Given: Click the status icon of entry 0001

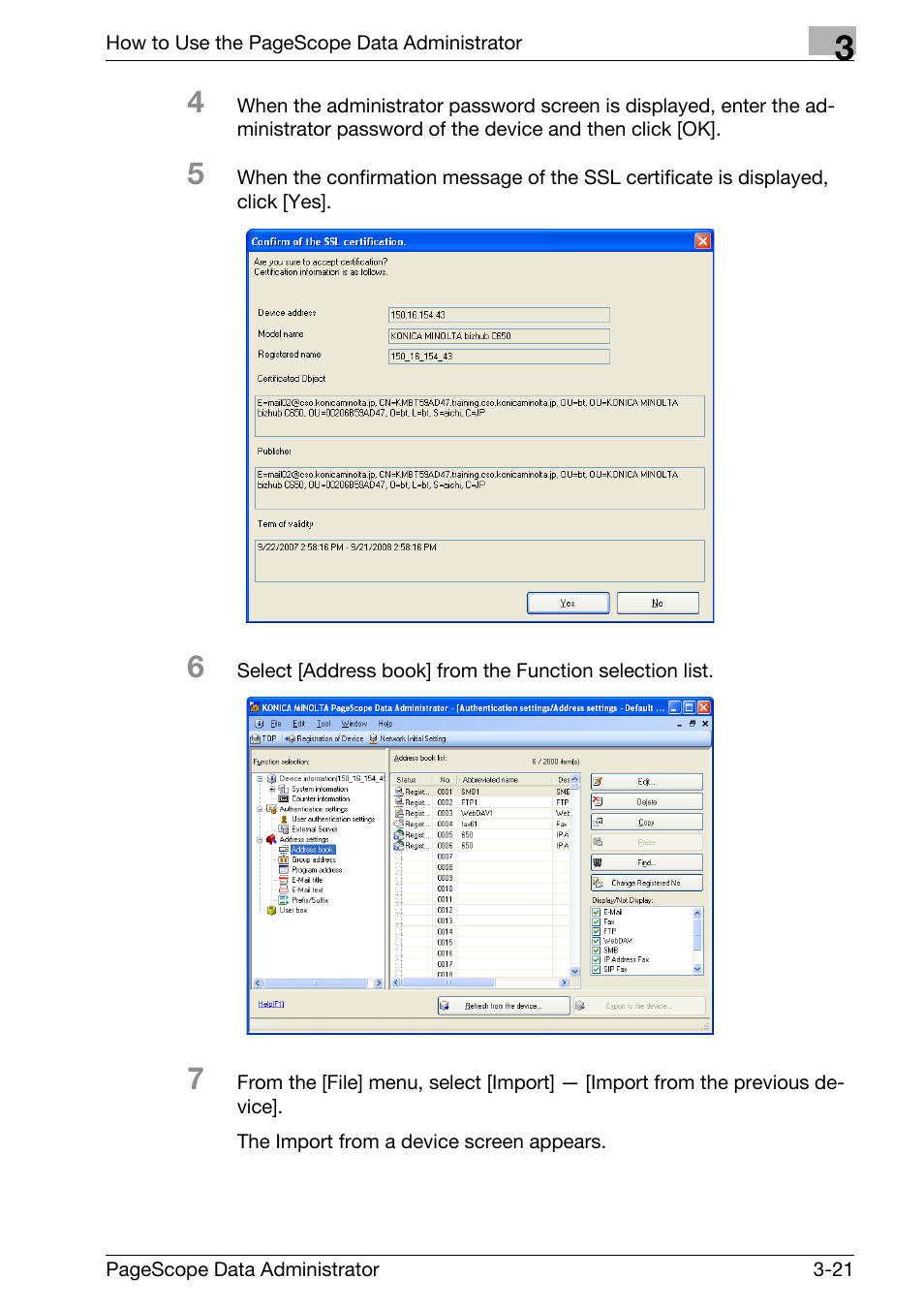Looking at the screenshot, I should coord(399,792).
